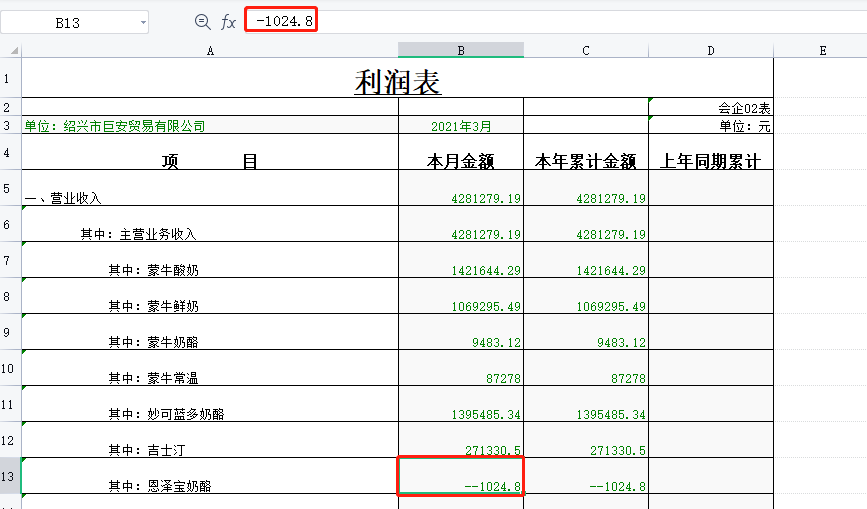
Task: Click the 2021年3月 cell
Action: tap(461, 125)
